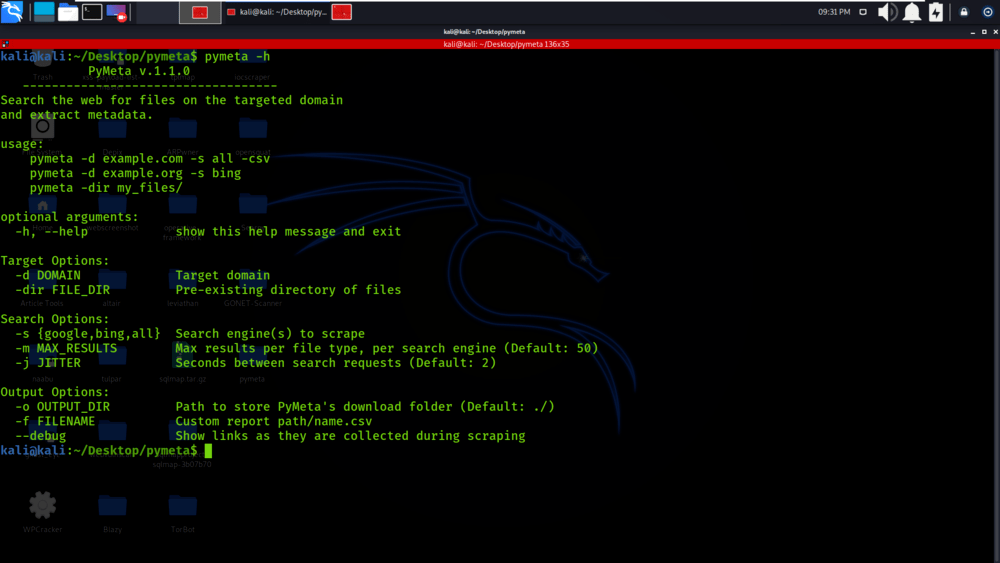1000x563 pixels.
Task: Click 'Seconds between search requests' description
Action: tap(336, 363)
